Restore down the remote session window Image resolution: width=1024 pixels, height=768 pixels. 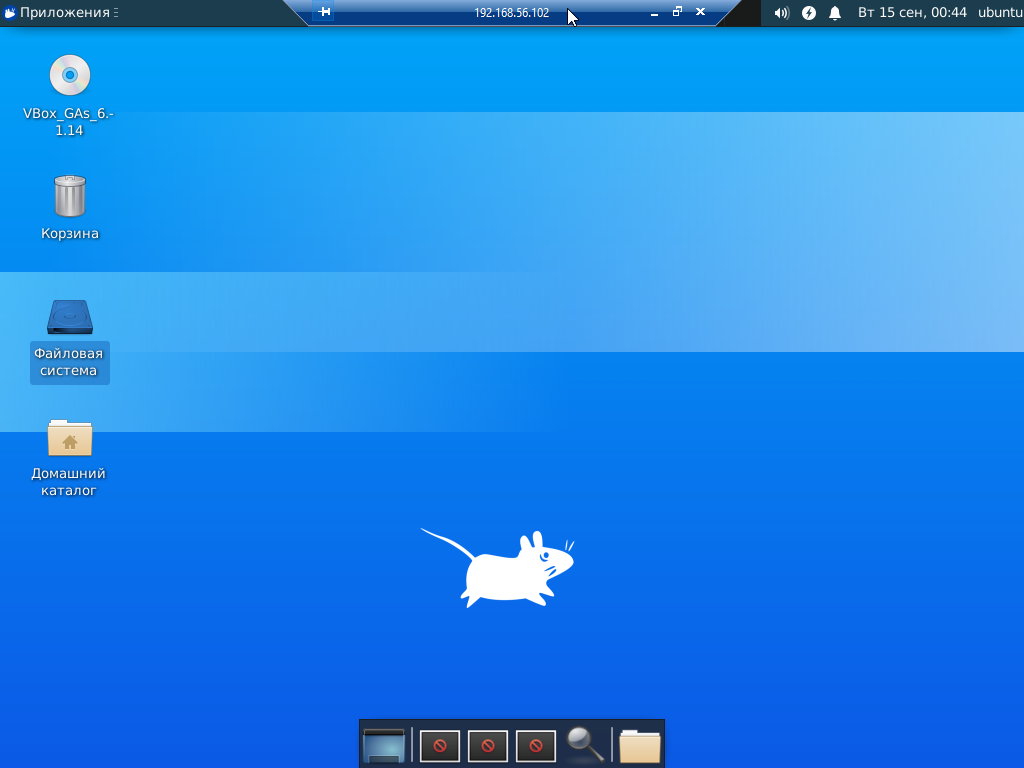(677, 12)
